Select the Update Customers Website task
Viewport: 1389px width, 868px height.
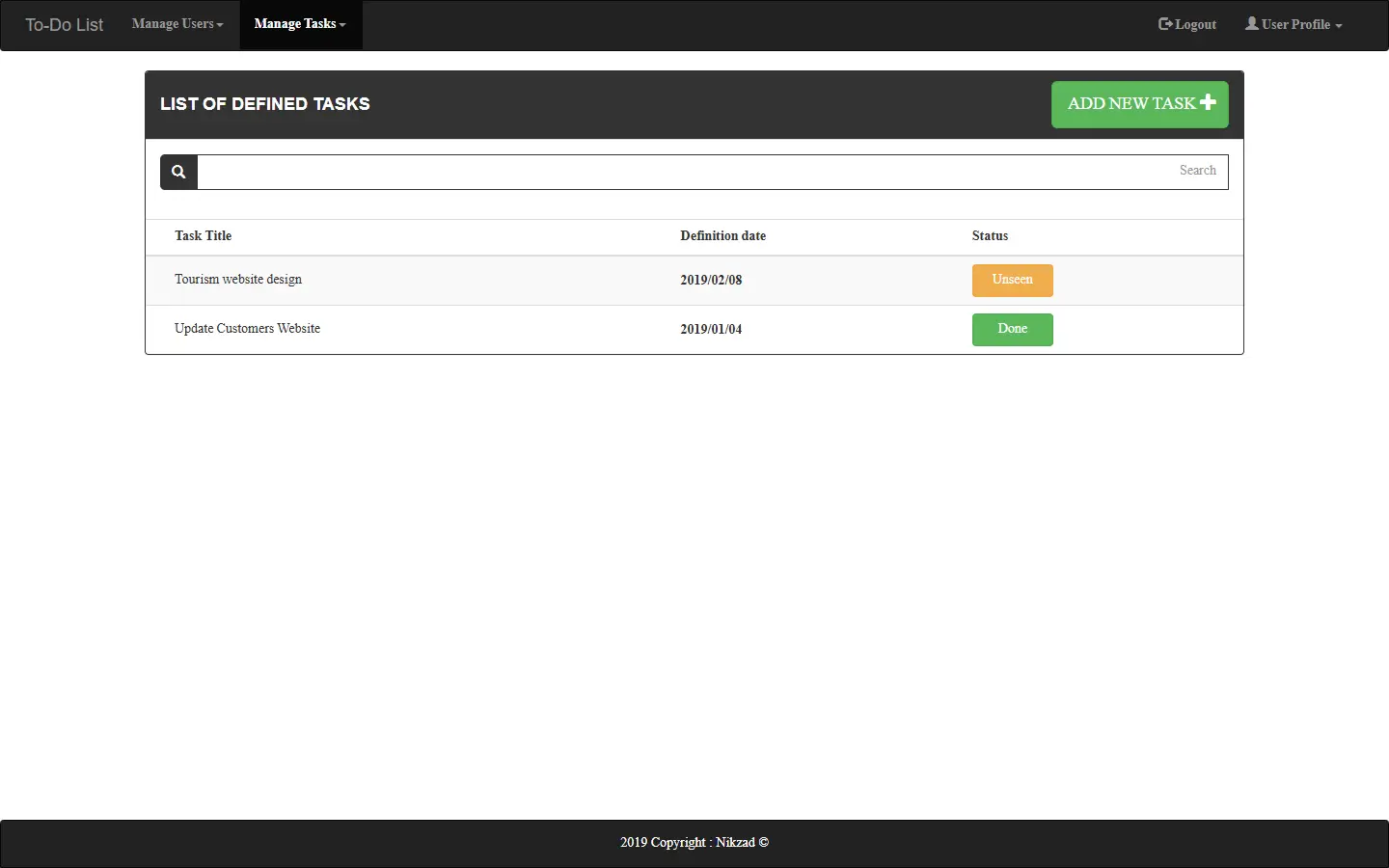pos(247,329)
